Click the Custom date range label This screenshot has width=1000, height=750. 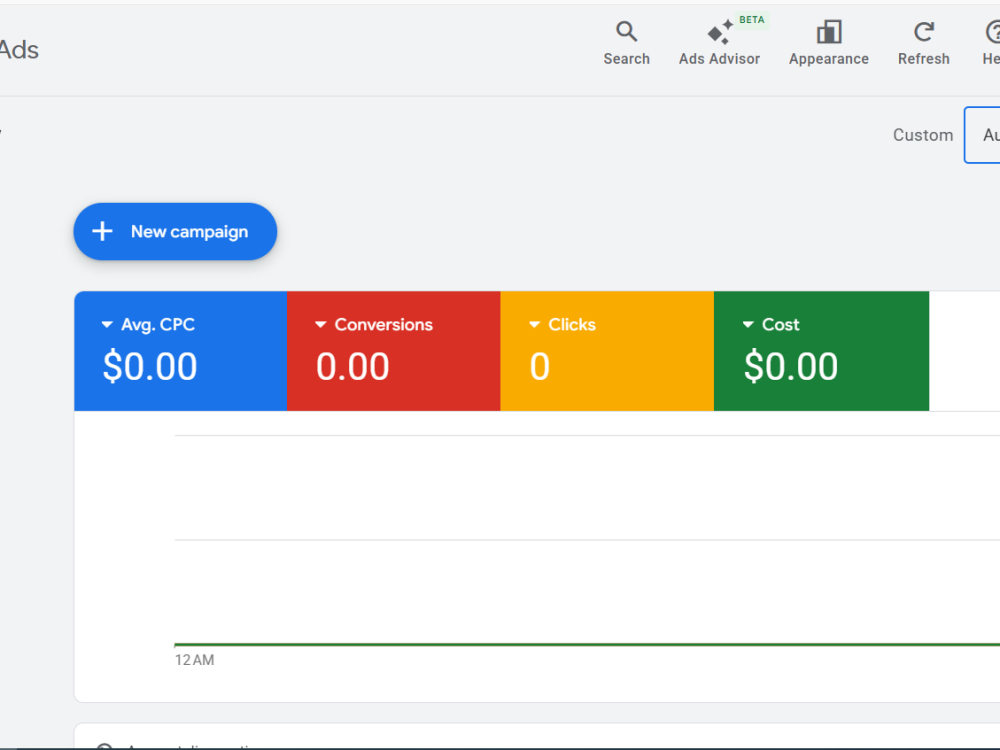tap(923, 135)
